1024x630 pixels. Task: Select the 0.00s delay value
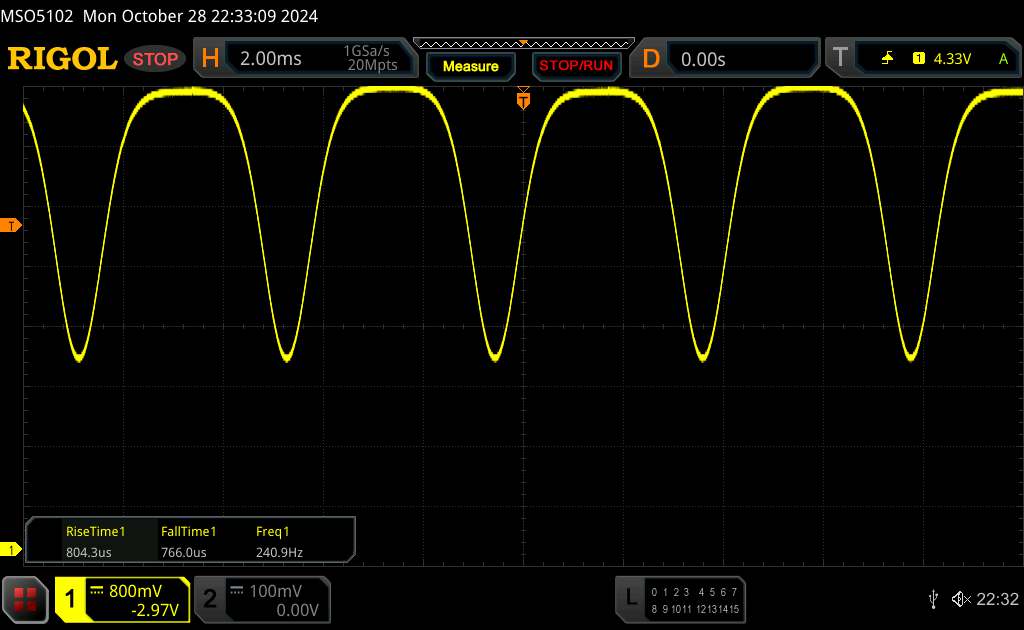coord(703,59)
